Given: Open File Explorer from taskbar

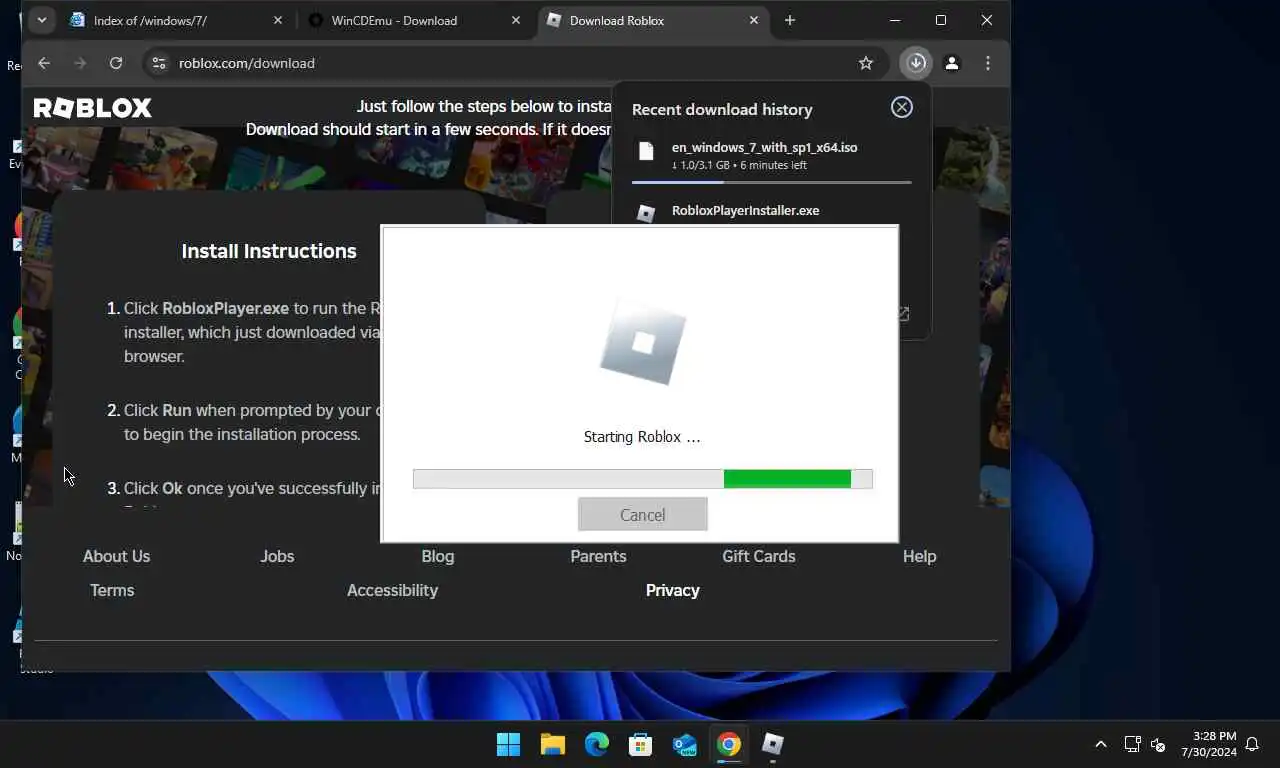Looking at the screenshot, I should (x=553, y=744).
